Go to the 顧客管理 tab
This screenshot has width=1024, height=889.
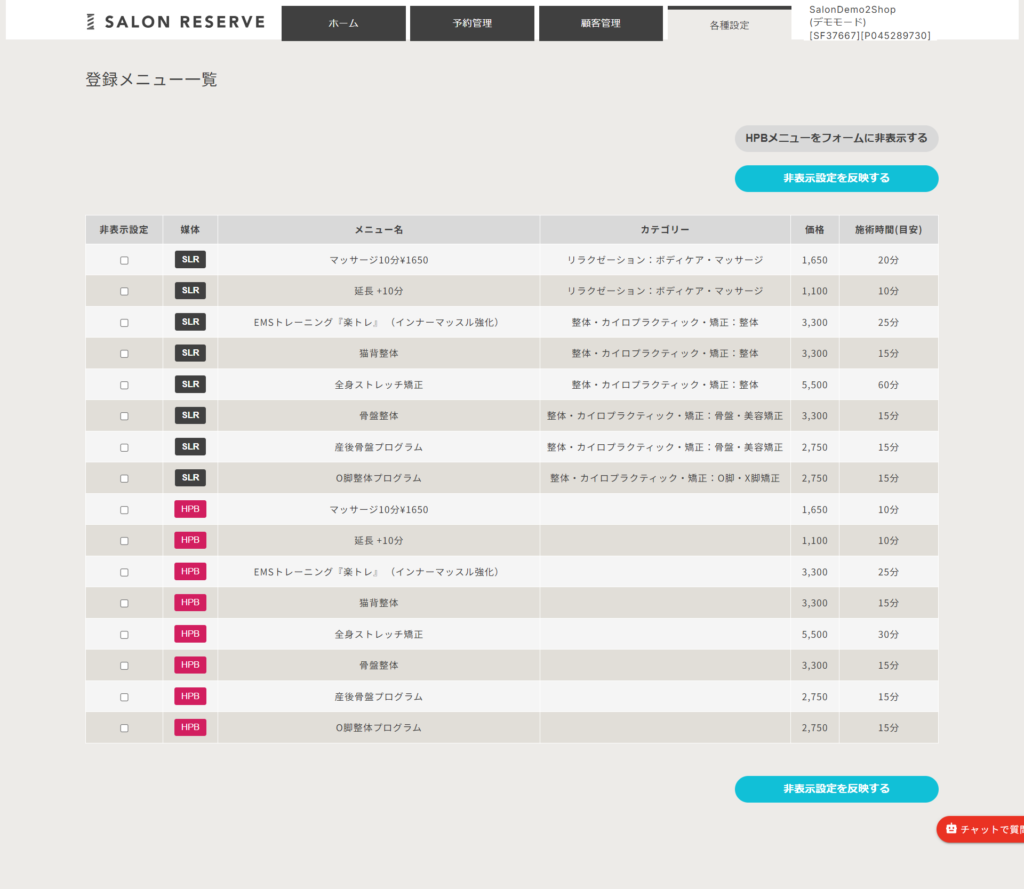[600, 23]
